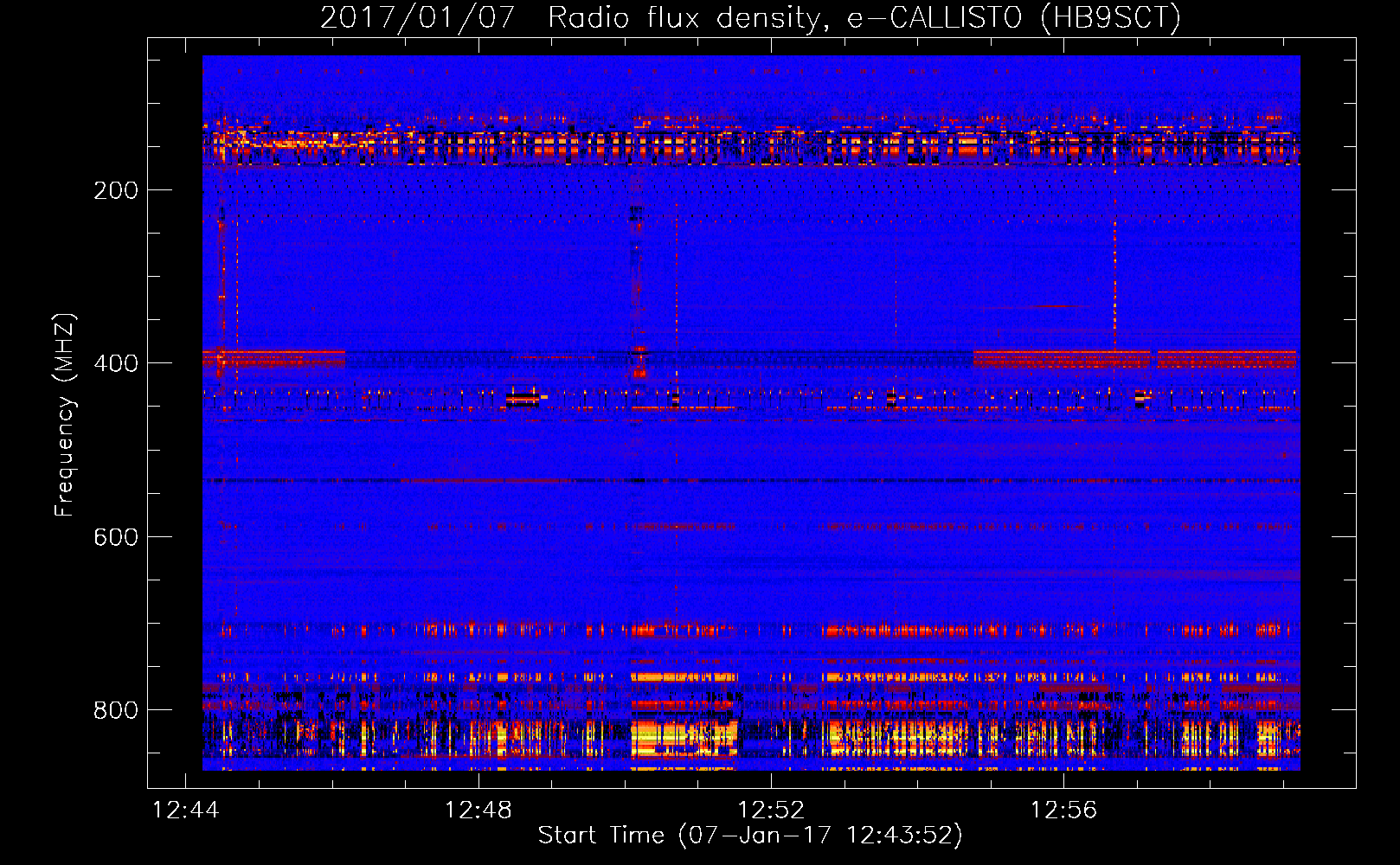The image size is (1400, 865).
Task: Click the "12:44" time tick label
Action: tap(186, 810)
